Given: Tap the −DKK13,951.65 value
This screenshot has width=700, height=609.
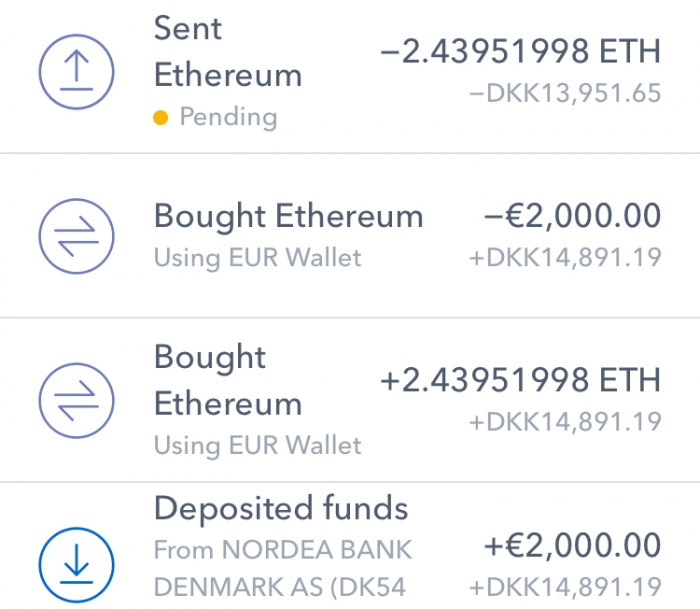Looking at the screenshot, I should click(565, 93).
